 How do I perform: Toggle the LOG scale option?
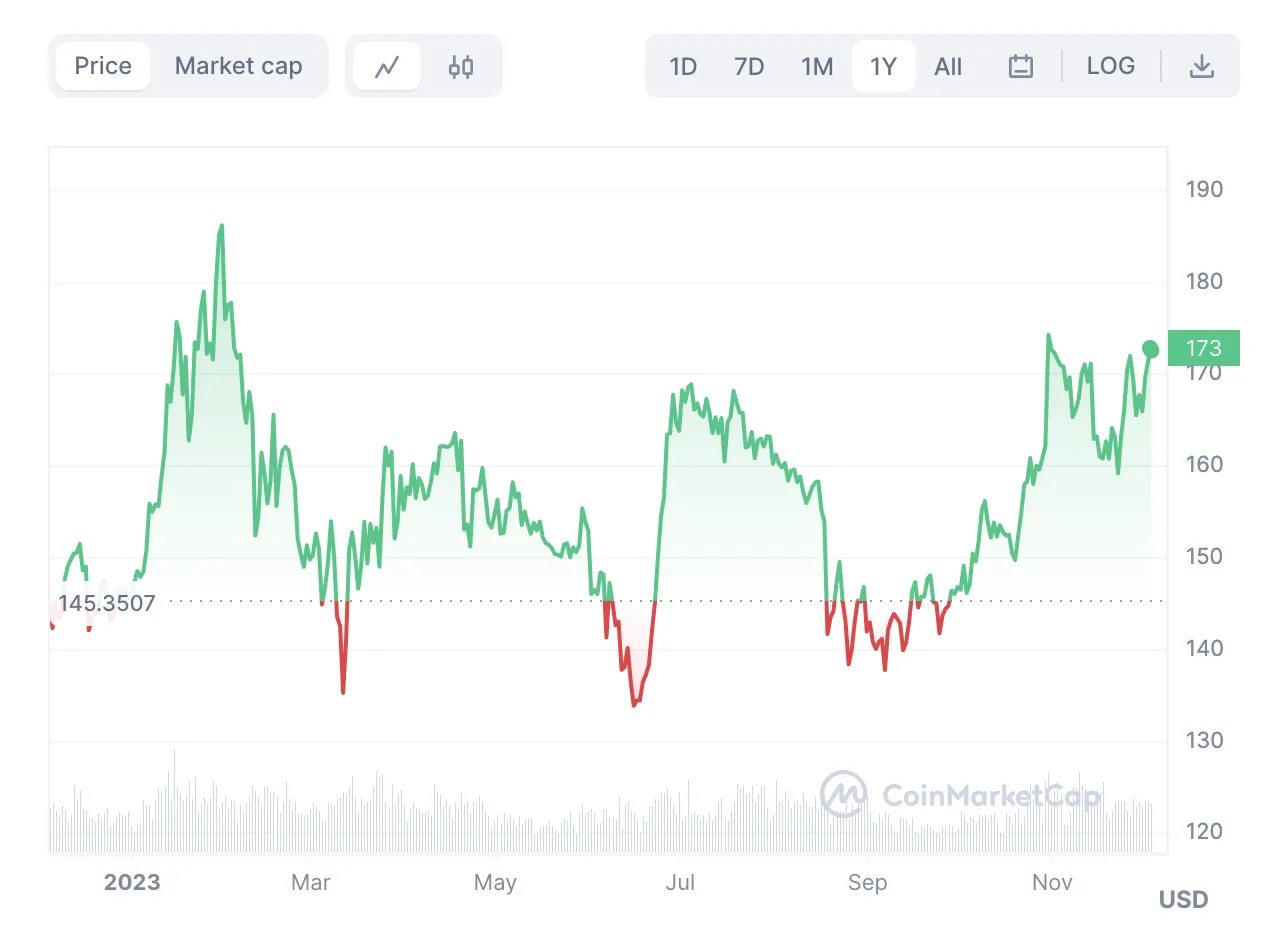pyautogui.click(x=1110, y=67)
